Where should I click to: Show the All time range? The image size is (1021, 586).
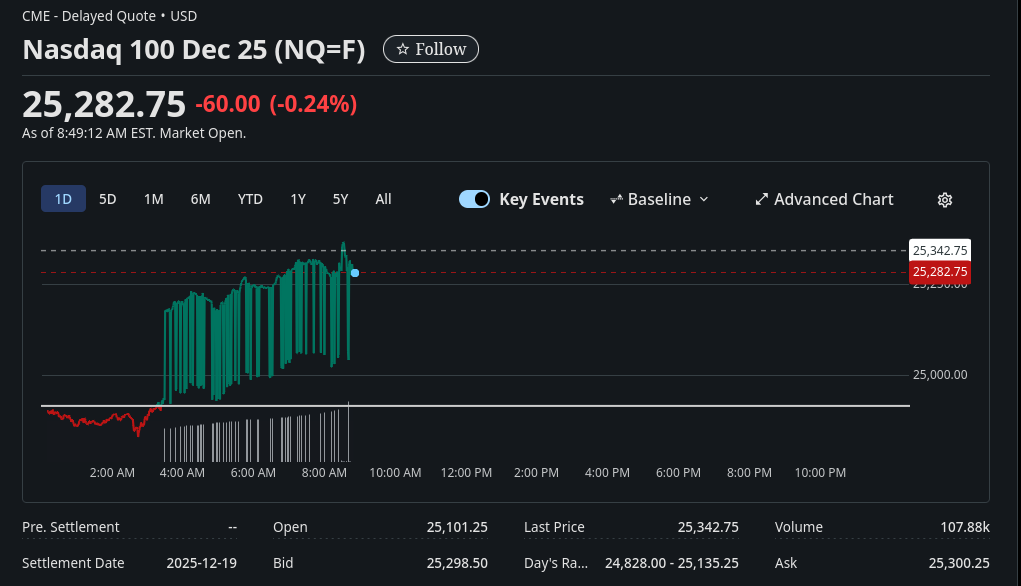[x=384, y=199]
